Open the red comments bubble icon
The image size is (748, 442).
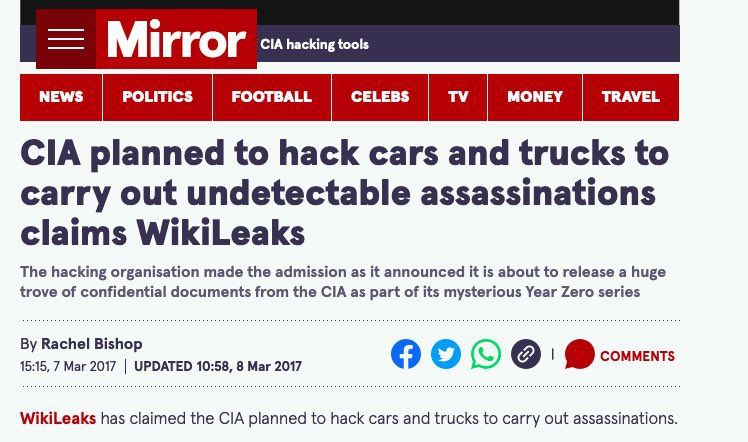click(x=579, y=354)
